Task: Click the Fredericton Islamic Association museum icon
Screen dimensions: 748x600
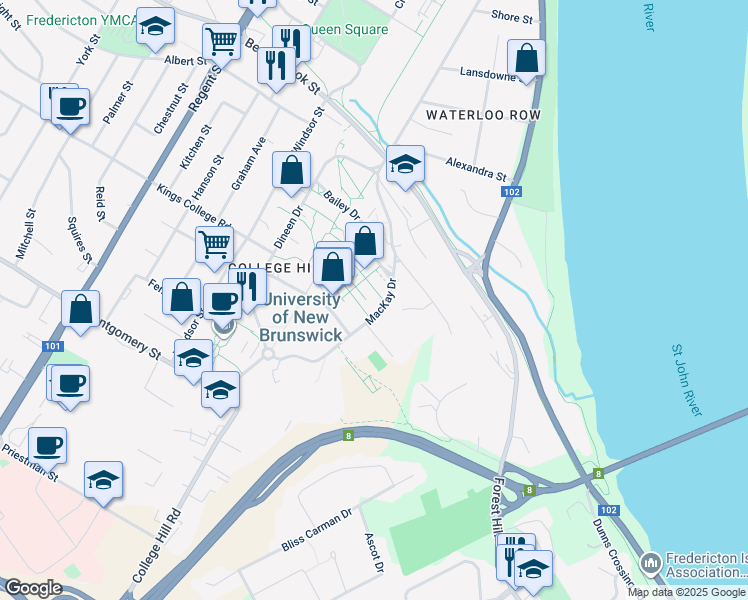Action: coord(651,563)
